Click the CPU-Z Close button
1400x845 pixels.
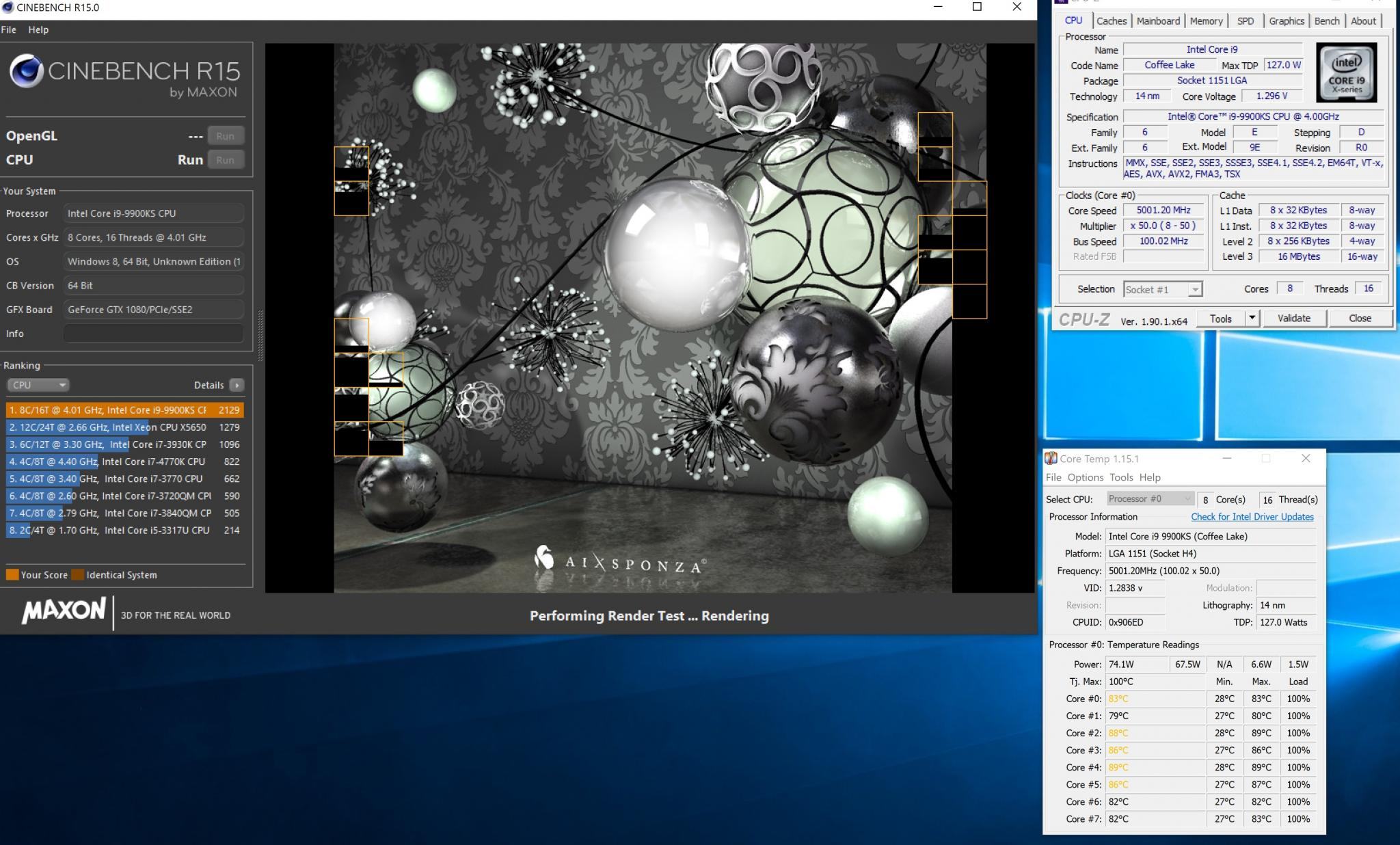click(x=1360, y=319)
